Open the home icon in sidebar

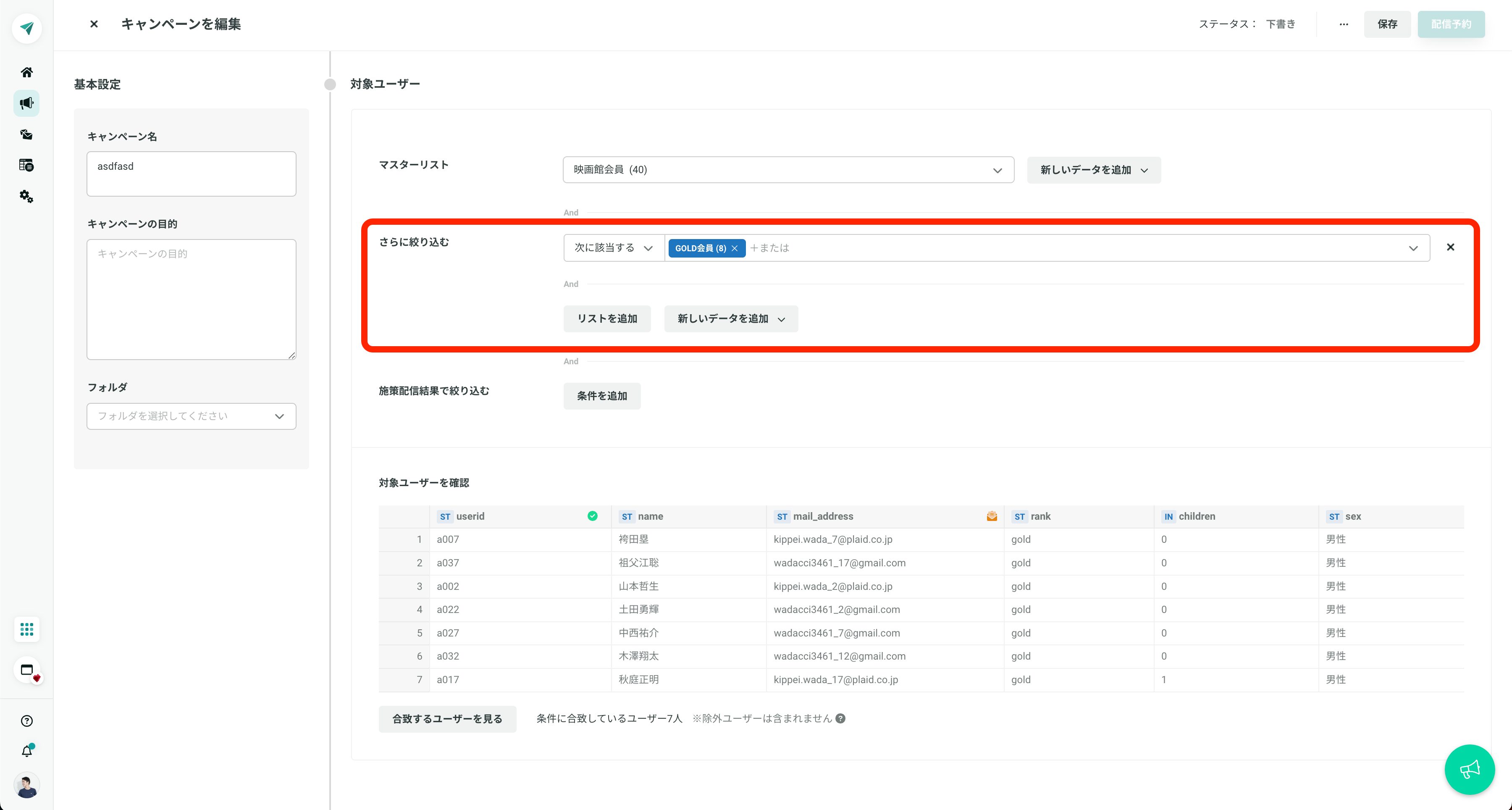[26, 72]
